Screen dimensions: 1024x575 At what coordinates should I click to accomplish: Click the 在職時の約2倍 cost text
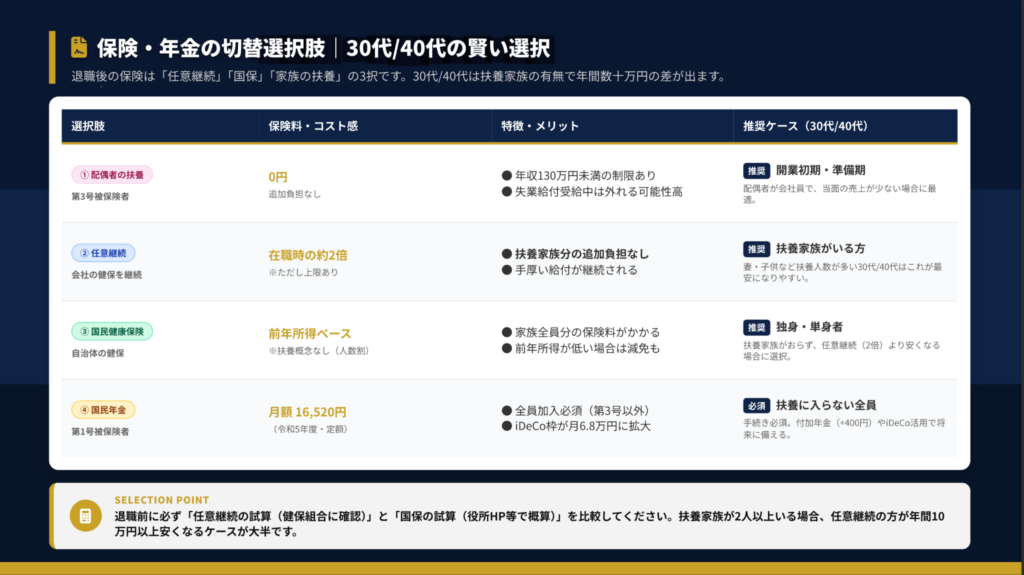click(309, 254)
